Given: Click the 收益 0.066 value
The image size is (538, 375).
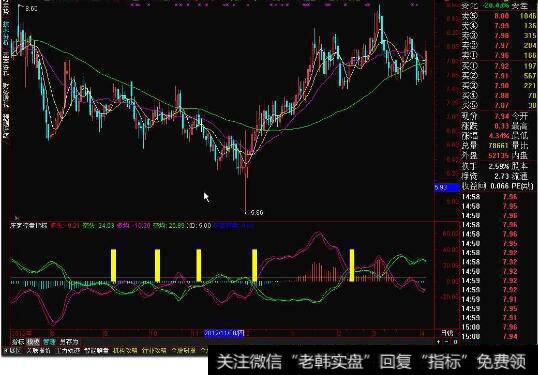Looking at the screenshot, I should [x=499, y=186].
